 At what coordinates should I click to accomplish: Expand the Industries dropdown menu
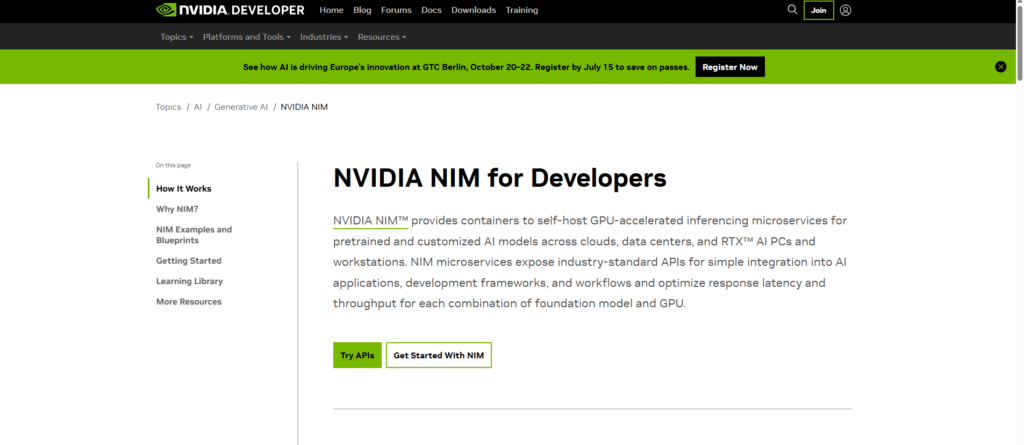(x=324, y=37)
